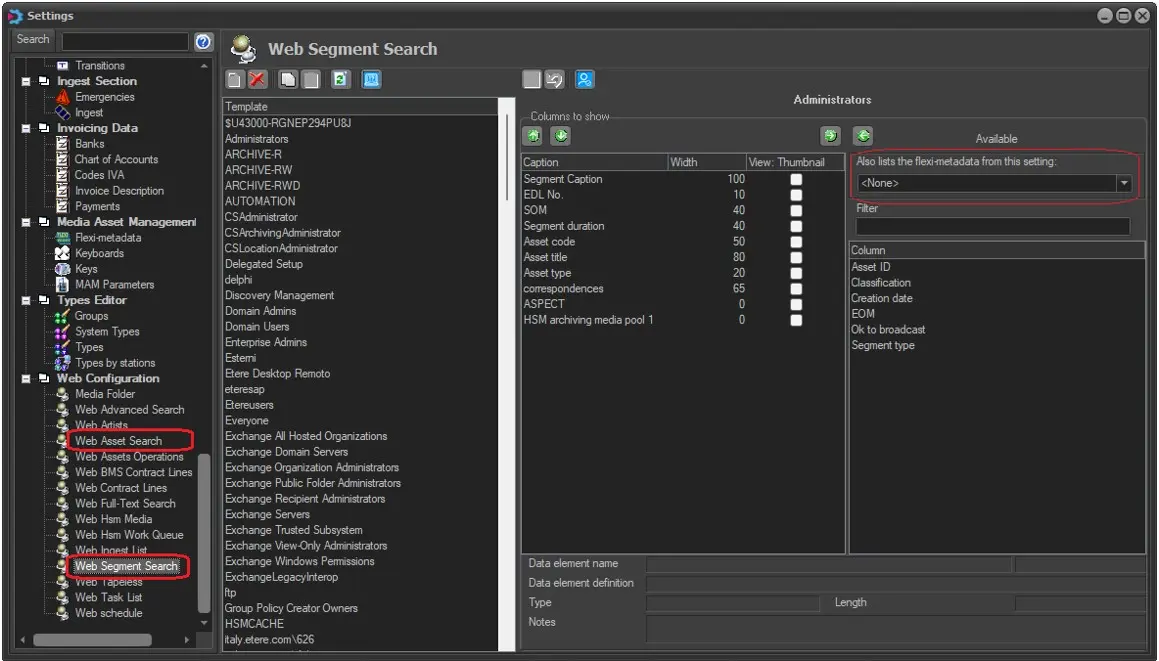Click the copy template icon
The image size is (1159, 661).
287,80
